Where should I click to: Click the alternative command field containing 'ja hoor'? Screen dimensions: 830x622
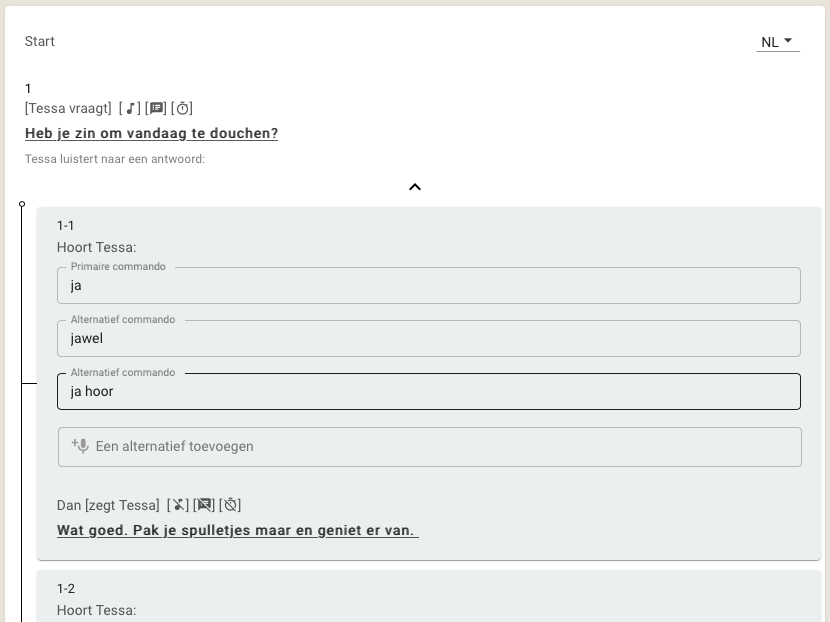coord(428,391)
